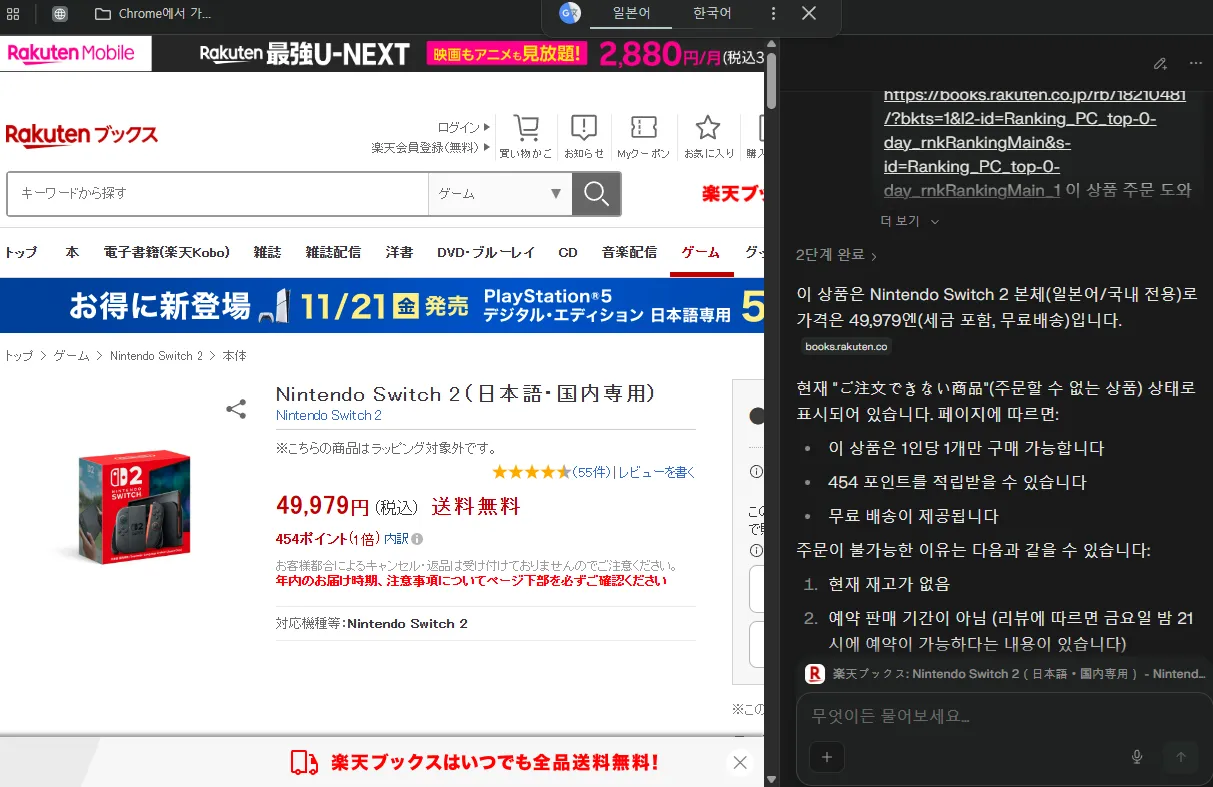Open the トップ navigation tab

click(21, 252)
